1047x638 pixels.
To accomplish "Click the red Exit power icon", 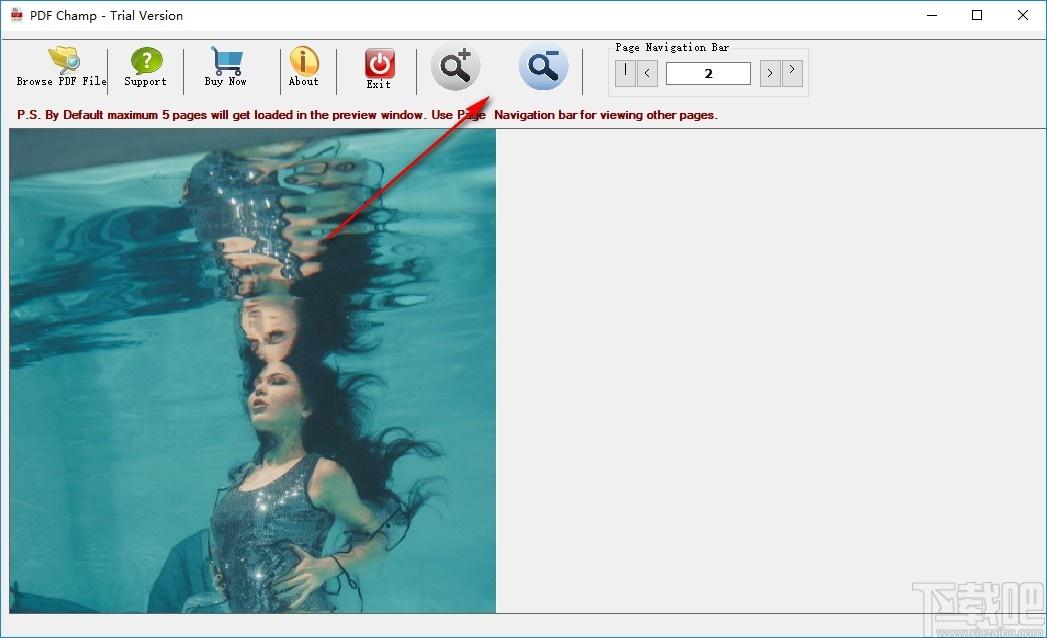I will pos(379,68).
